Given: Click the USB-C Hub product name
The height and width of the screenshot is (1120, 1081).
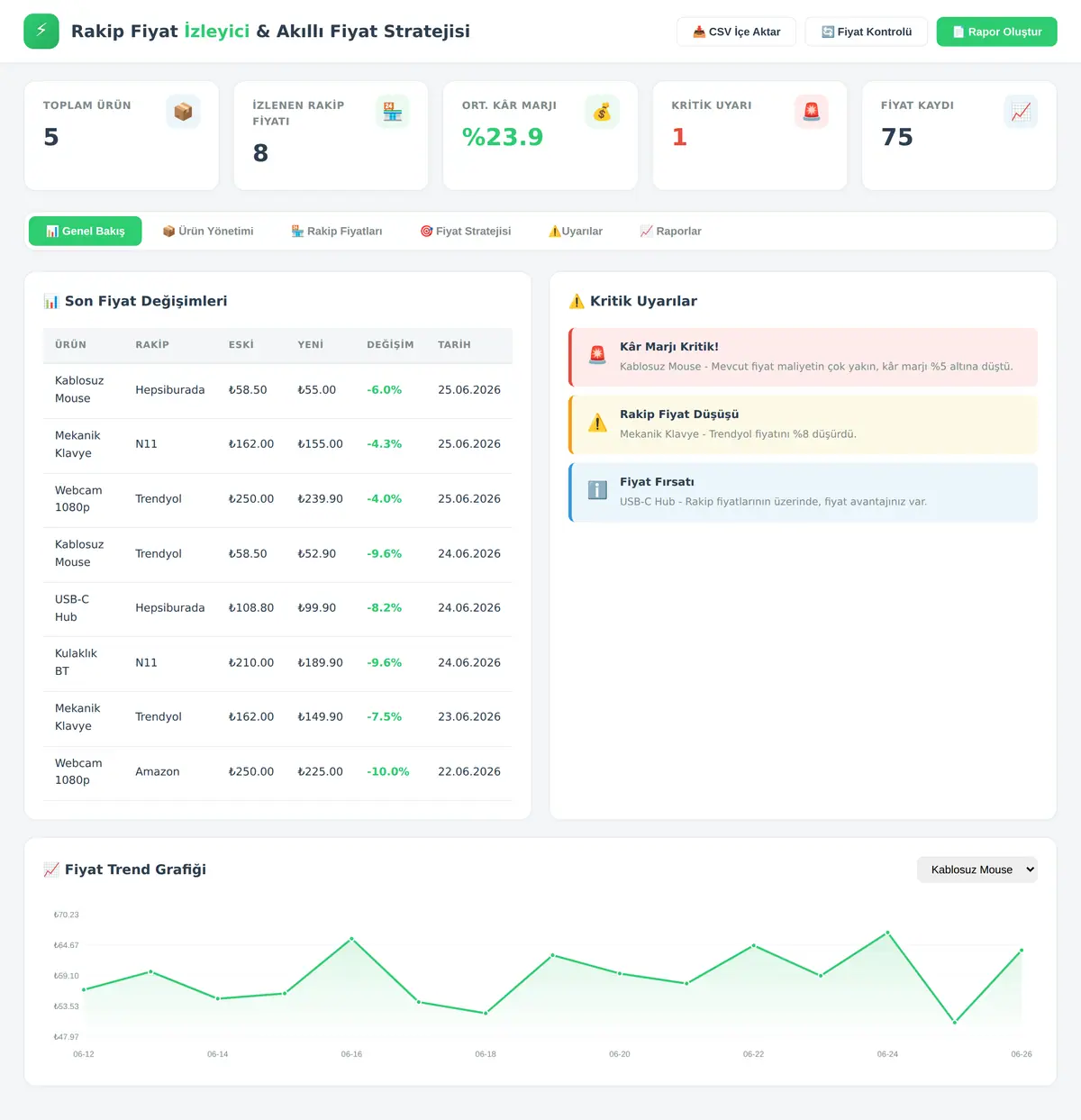Looking at the screenshot, I should pyautogui.click(x=72, y=607).
